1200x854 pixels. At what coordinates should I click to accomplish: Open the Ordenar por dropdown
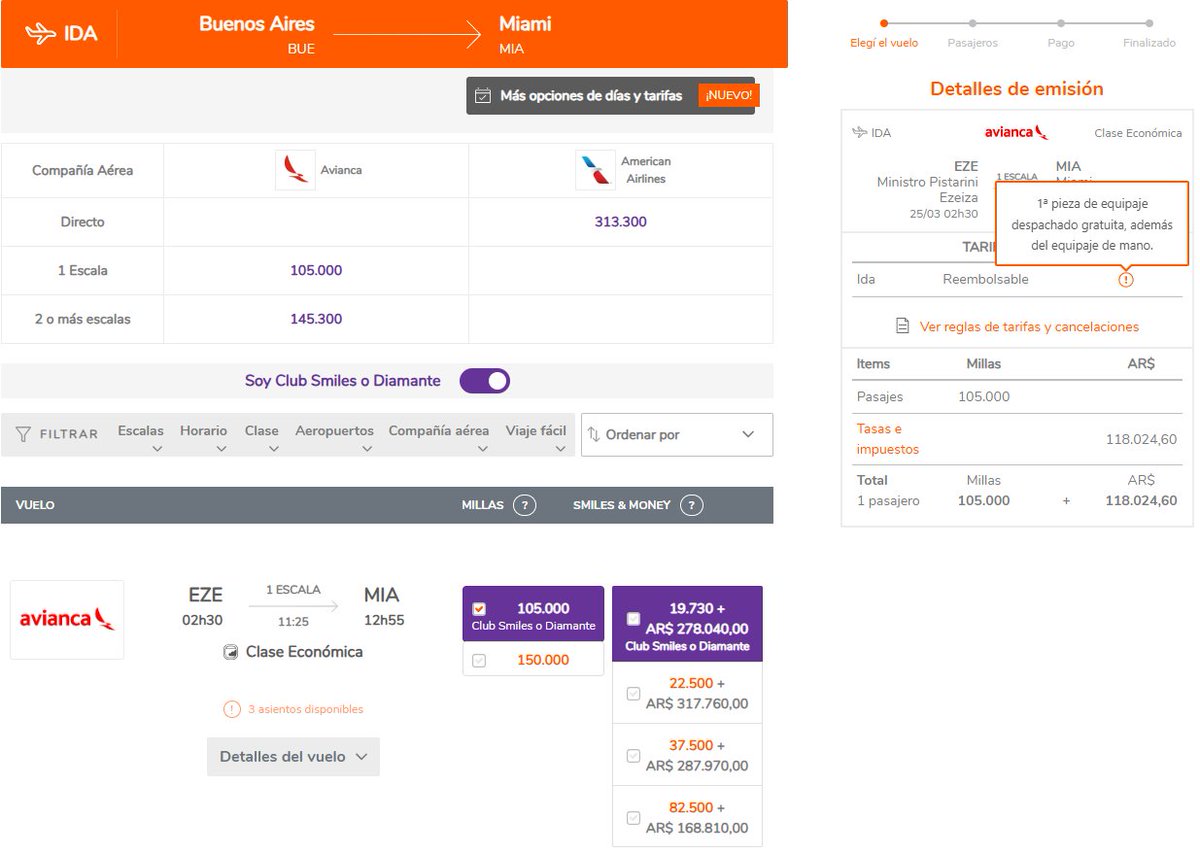[x=677, y=435]
